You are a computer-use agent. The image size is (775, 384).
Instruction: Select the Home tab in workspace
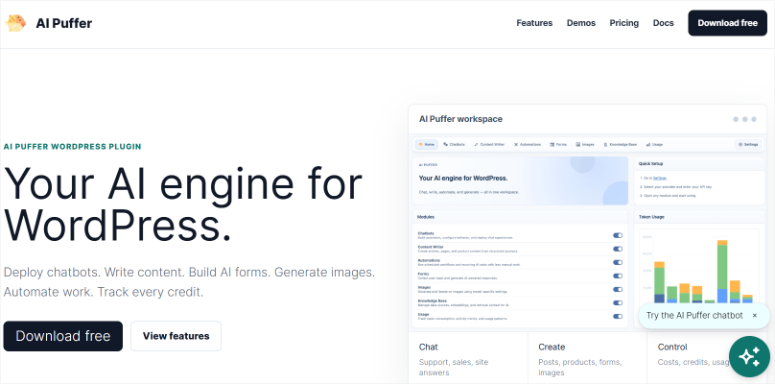pos(427,144)
